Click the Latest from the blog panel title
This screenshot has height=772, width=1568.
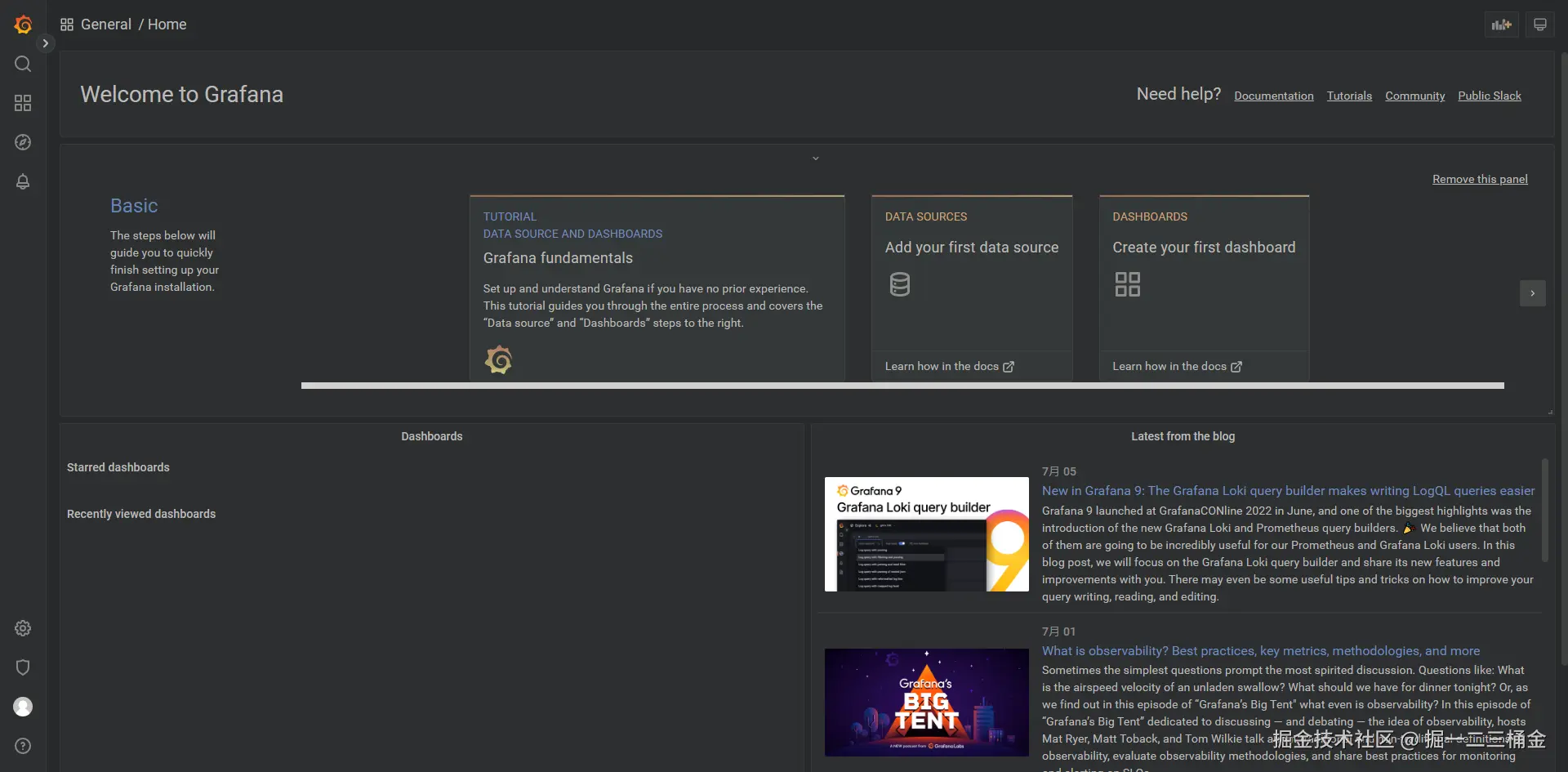(1183, 436)
